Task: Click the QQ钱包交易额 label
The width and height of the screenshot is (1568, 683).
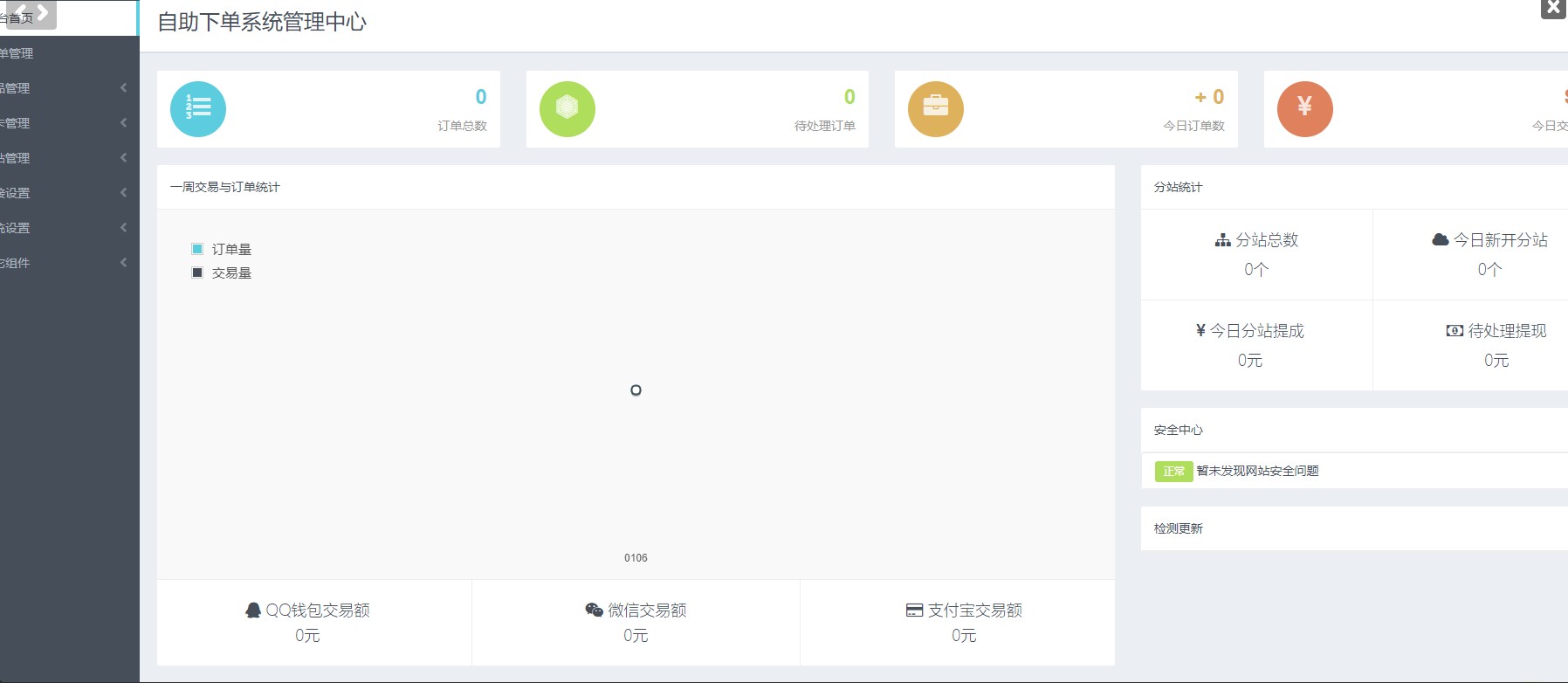Action: (318, 610)
